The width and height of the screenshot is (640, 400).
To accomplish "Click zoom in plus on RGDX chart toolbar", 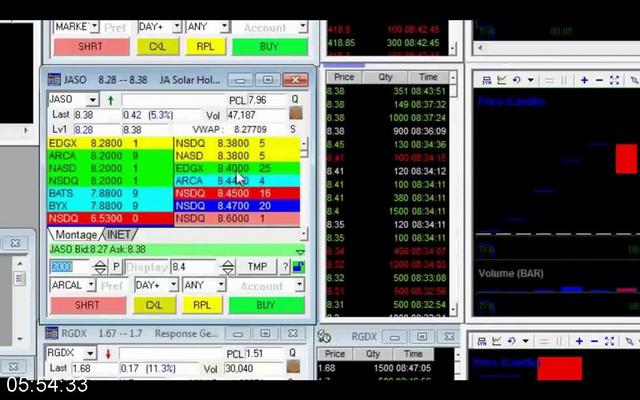I will (x=579, y=341).
